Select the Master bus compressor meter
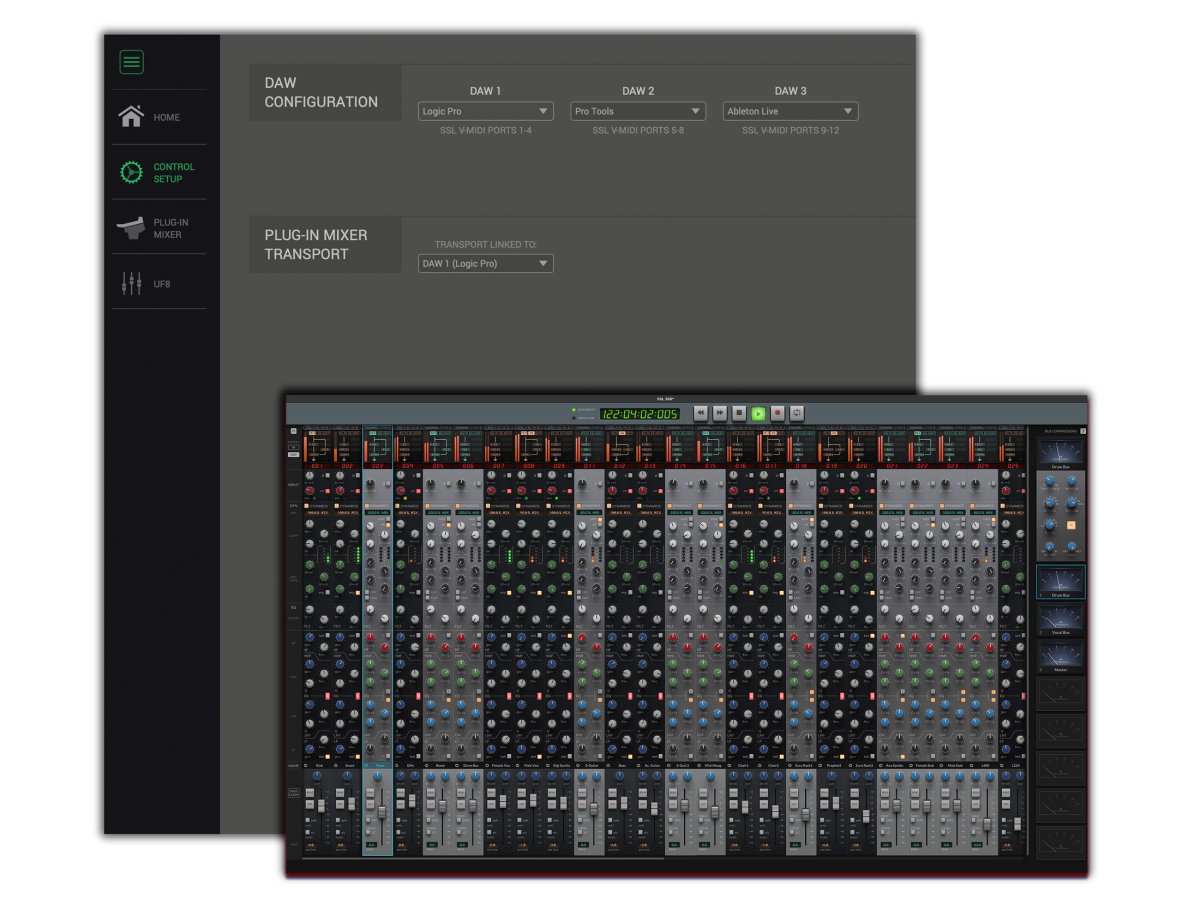 click(x=1060, y=657)
